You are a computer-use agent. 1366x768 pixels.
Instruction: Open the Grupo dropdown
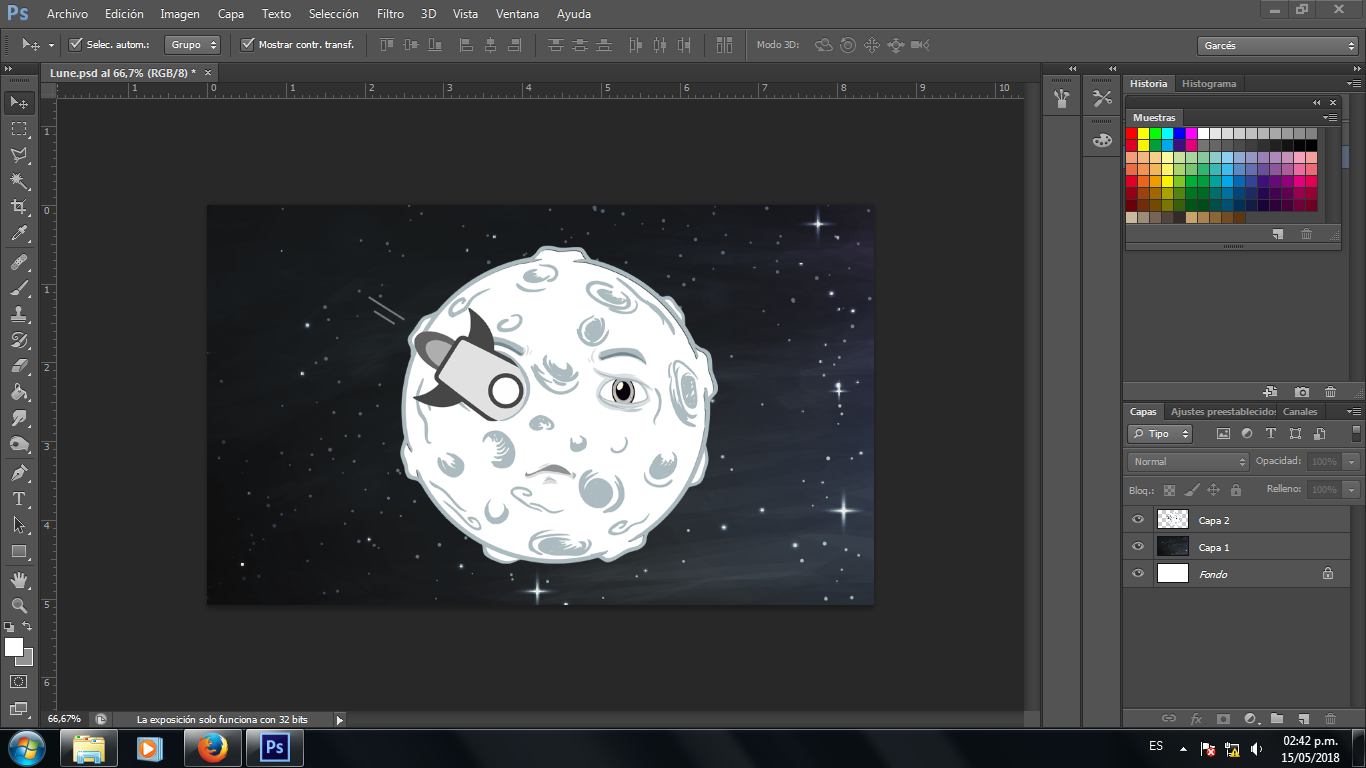pos(194,44)
